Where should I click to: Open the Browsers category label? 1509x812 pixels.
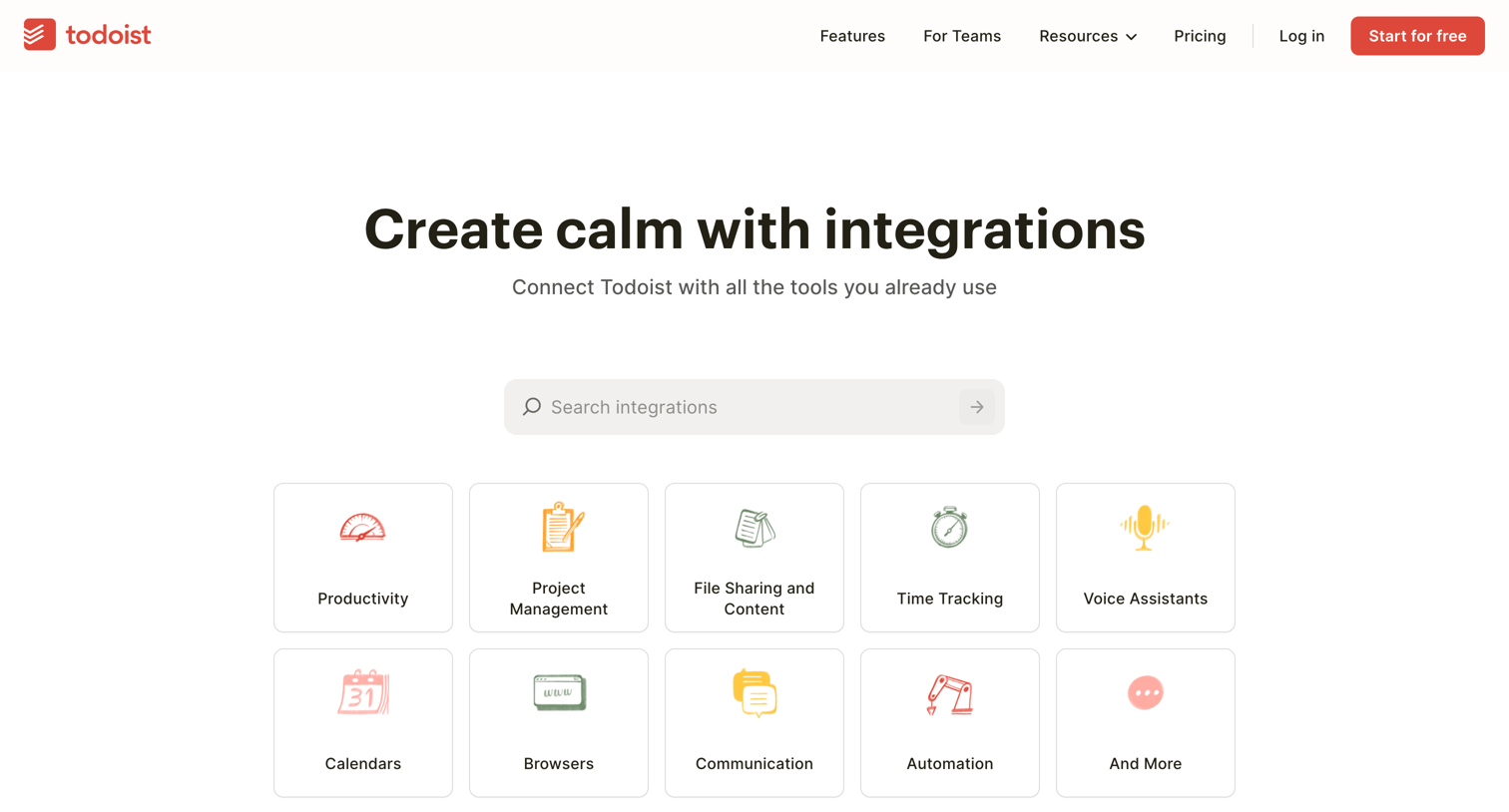point(559,764)
